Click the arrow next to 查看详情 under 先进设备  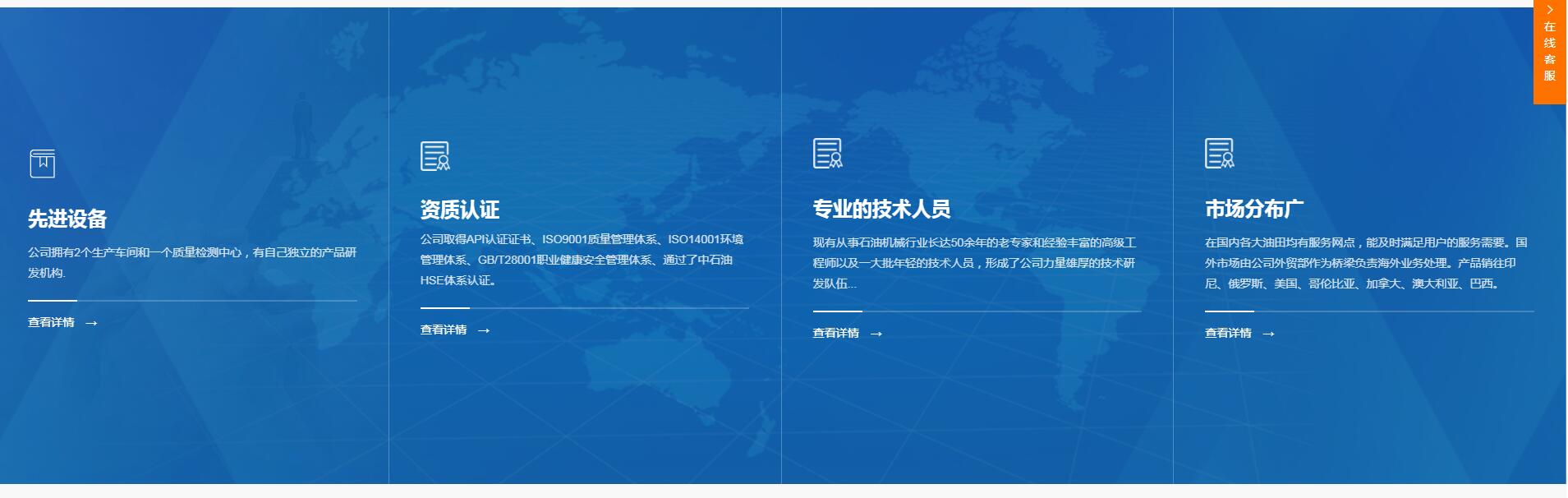(91, 324)
